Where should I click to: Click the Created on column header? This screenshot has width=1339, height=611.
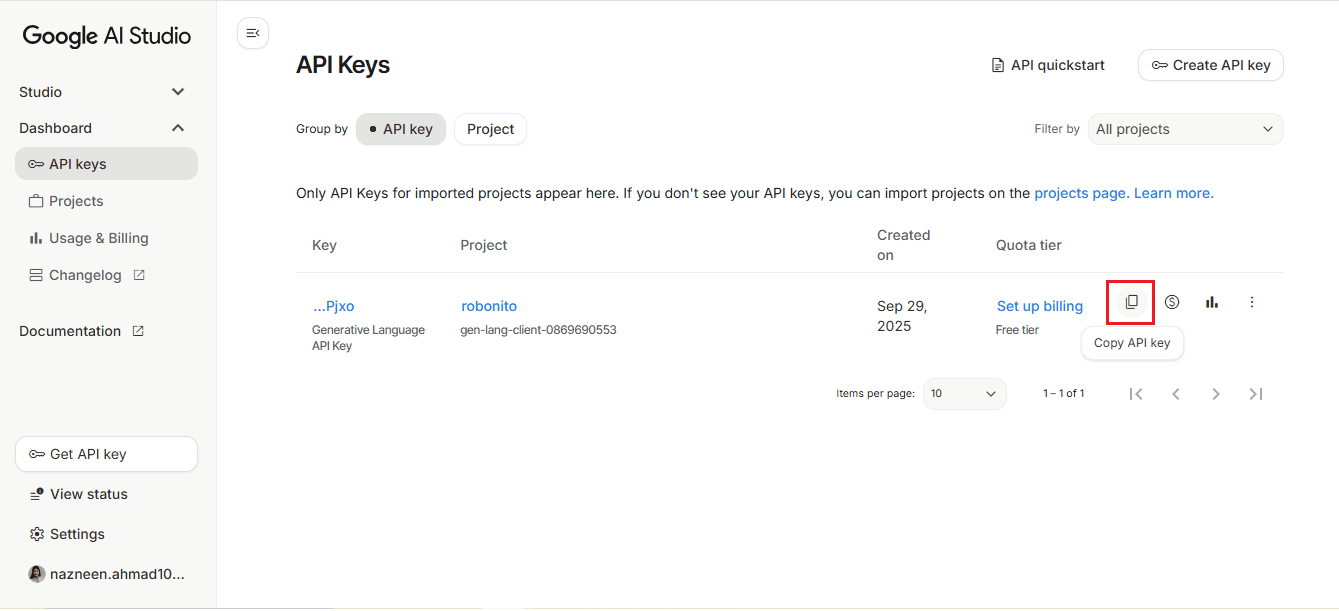click(x=904, y=245)
